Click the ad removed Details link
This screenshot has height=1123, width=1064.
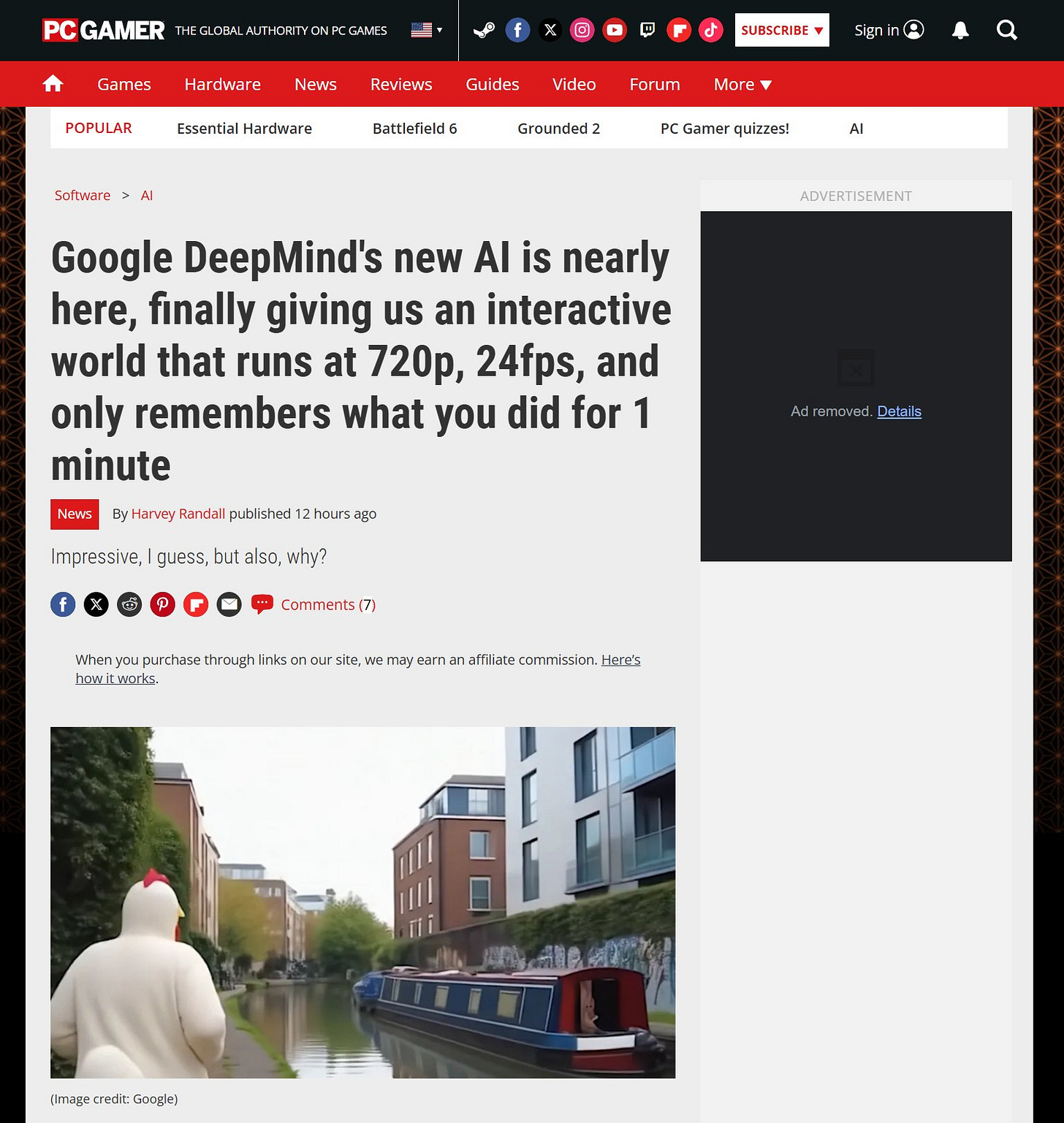899,411
